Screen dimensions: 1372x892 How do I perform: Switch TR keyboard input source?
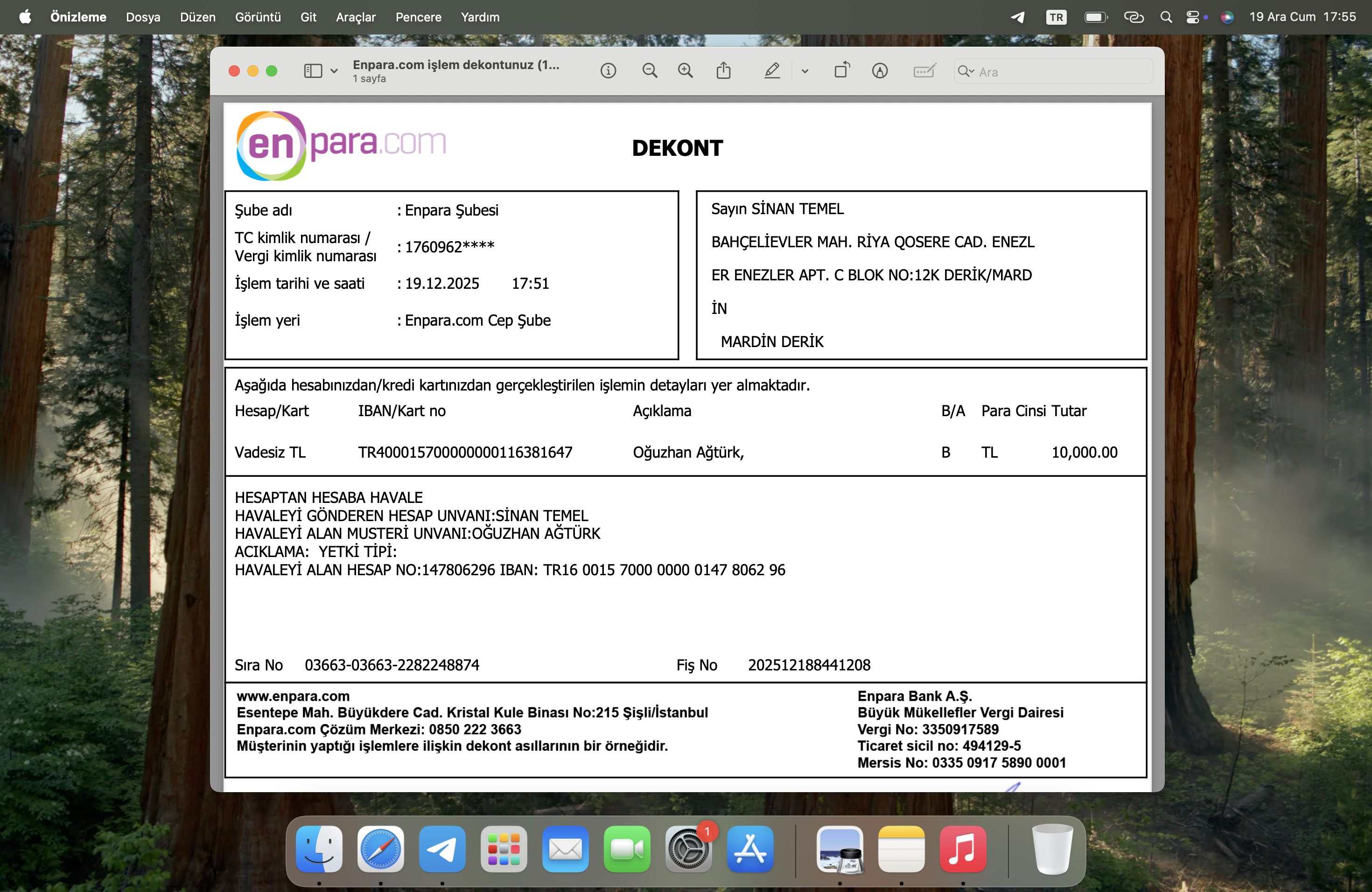[x=1056, y=17]
